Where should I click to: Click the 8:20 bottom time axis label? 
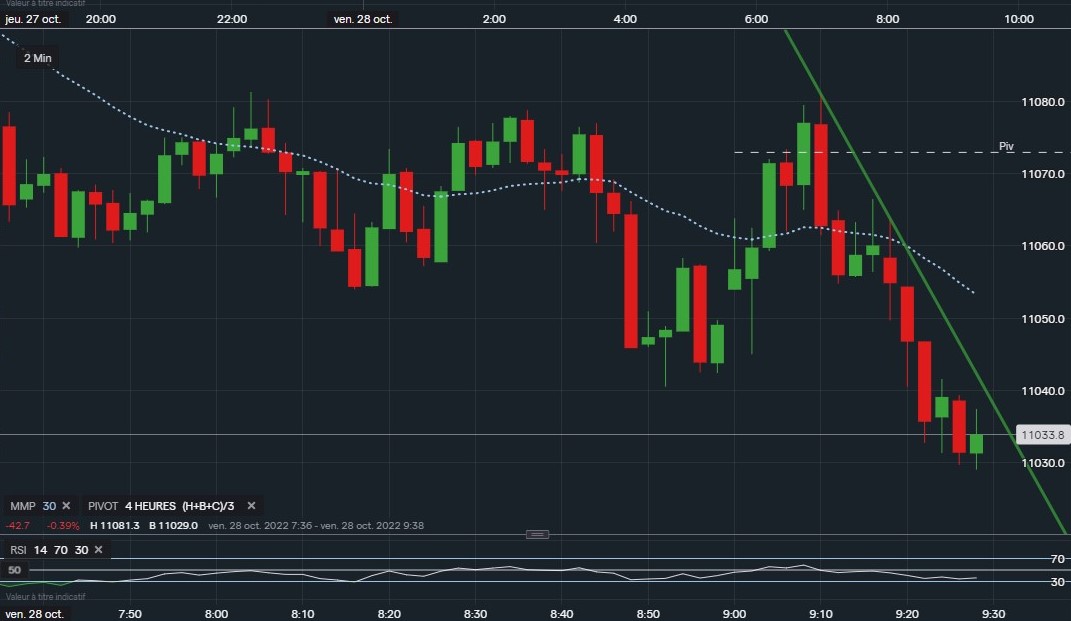[389, 613]
